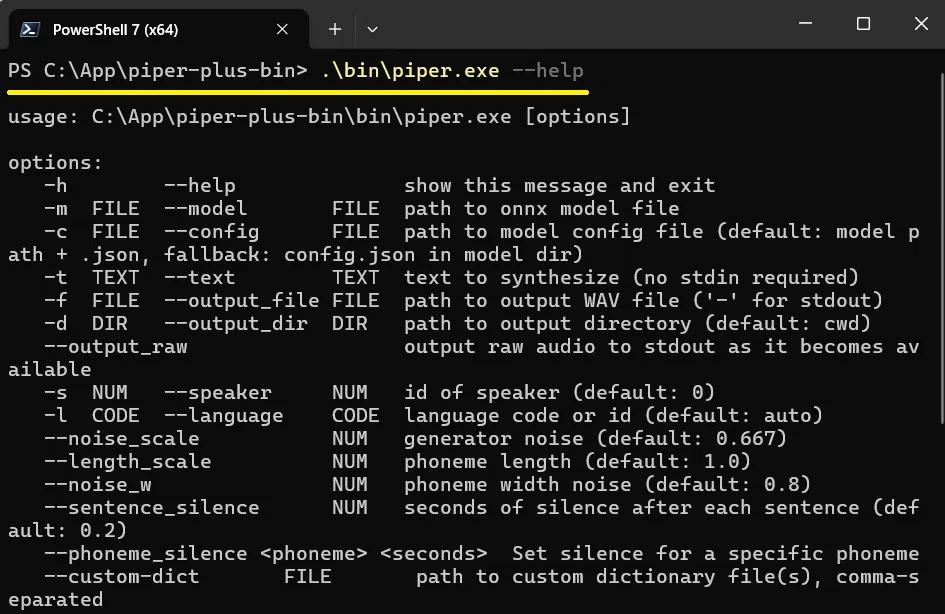Click the usage line showing piper.exe [options]
Image resolution: width=945 pixels, height=614 pixels.
pos(319,116)
